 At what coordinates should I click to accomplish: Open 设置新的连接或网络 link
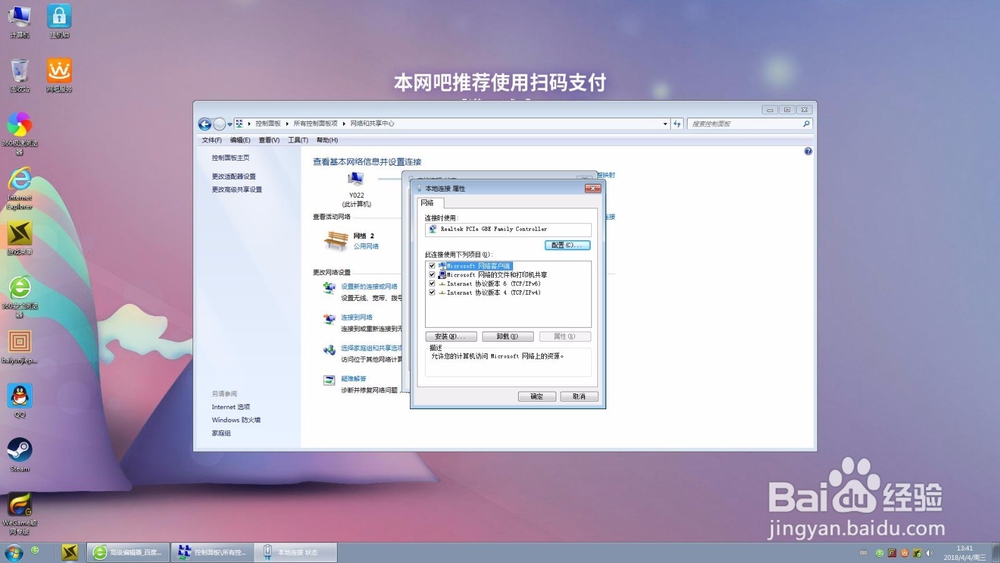point(369,287)
